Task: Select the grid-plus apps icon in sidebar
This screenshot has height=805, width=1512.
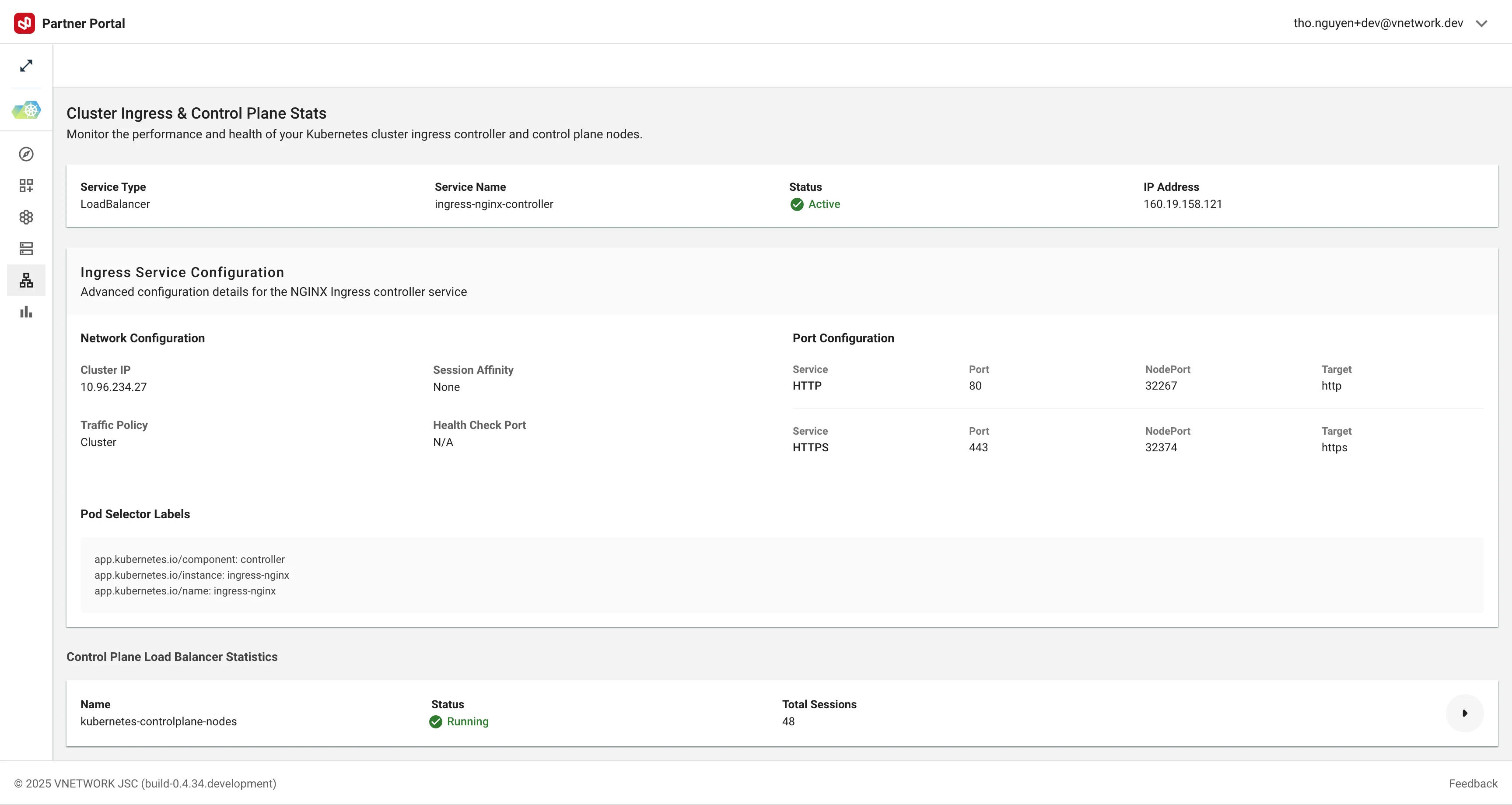Action: pyautogui.click(x=26, y=186)
